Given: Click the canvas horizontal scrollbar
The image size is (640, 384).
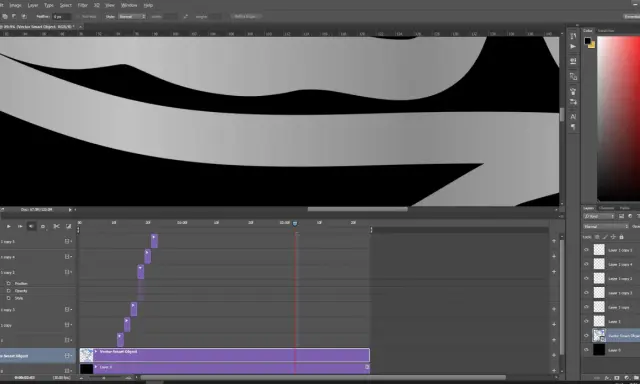Looking at the screenshot, I should coord(358,209).
